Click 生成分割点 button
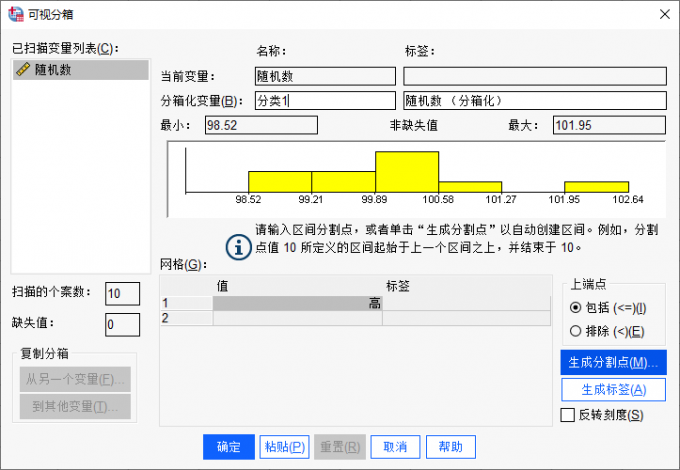This screenshot has height=470, width=680. [613, 362]
